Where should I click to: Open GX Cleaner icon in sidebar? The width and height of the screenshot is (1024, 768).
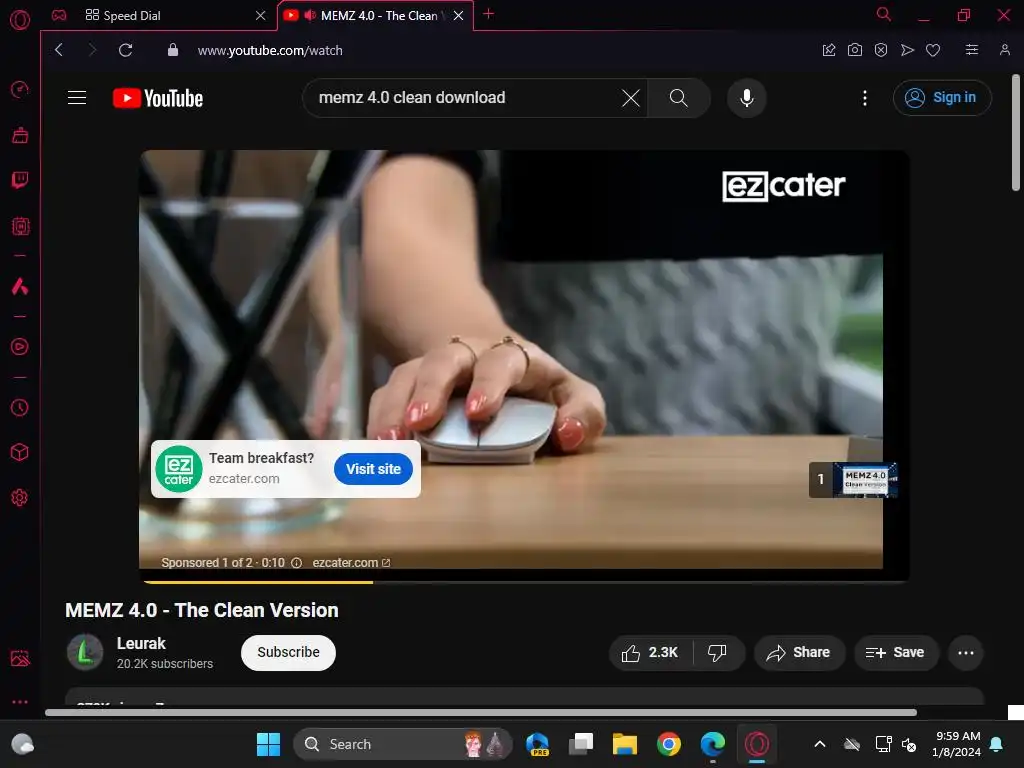[x=20, y=135]
